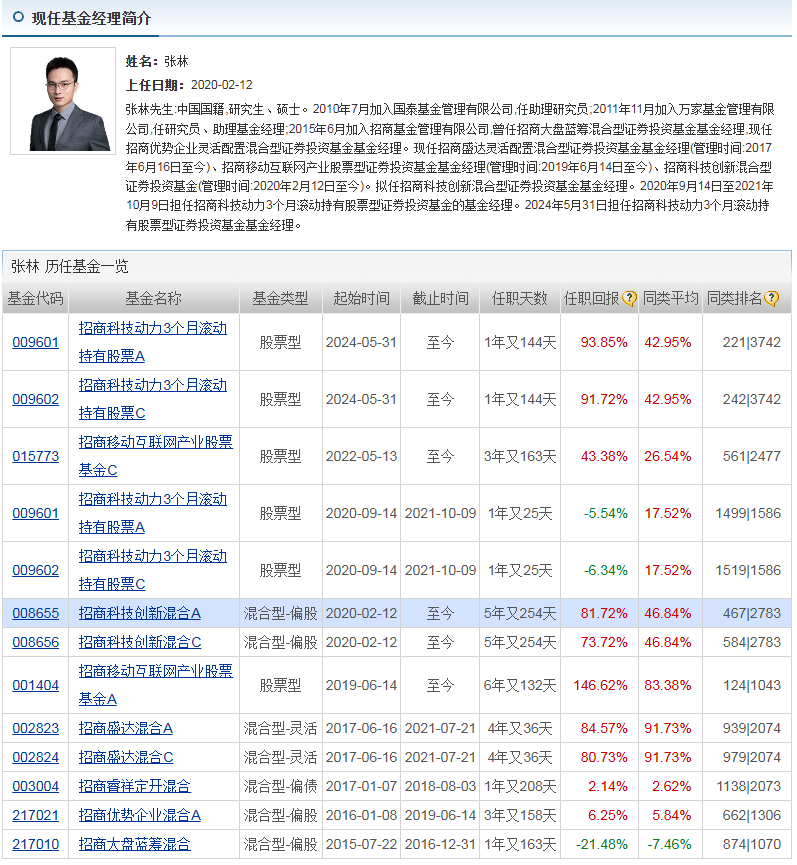
Task: Click the 2018-08-03 end date cell
Action: coord(440,787)
